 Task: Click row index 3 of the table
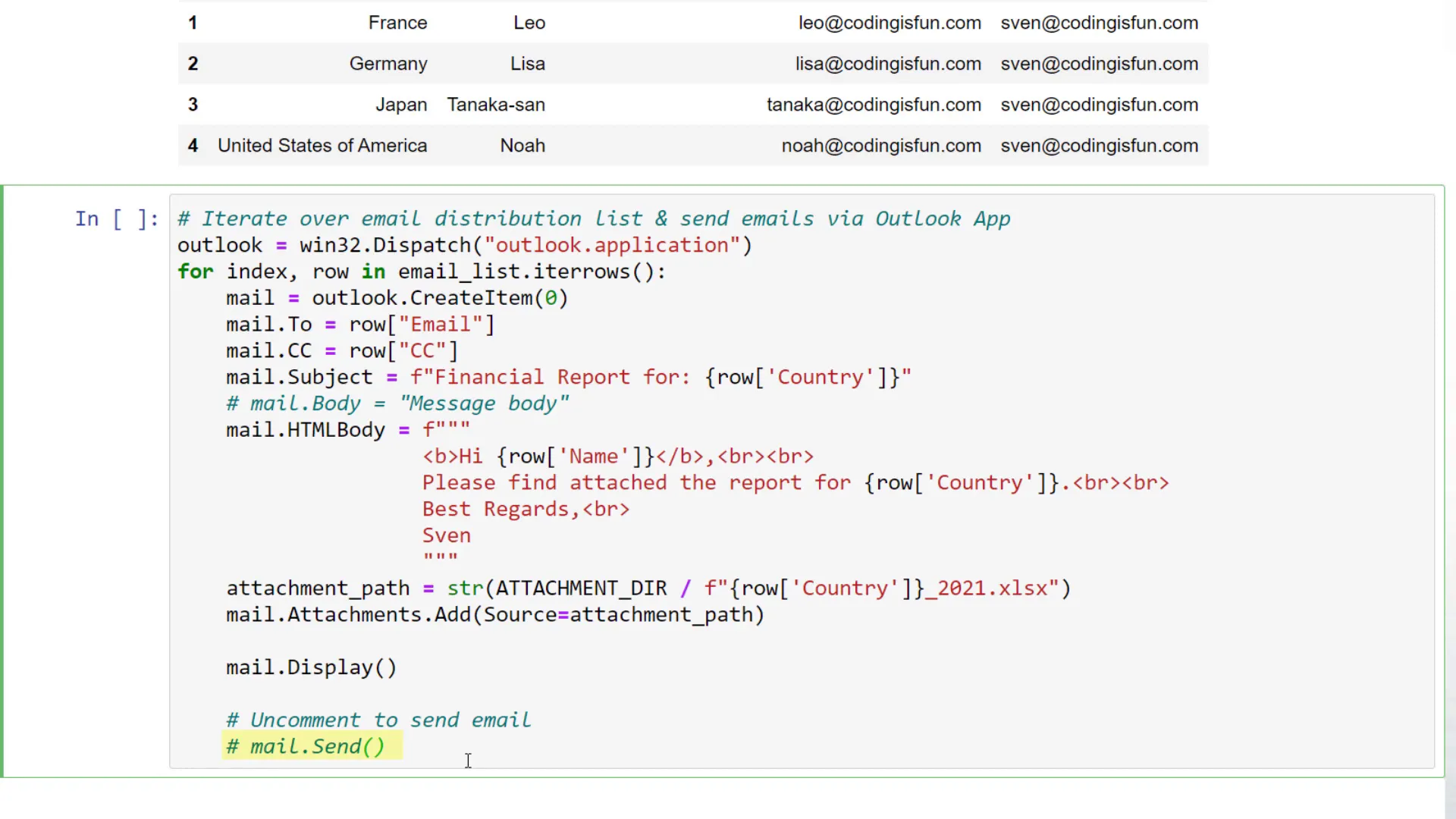pos(193,105)
